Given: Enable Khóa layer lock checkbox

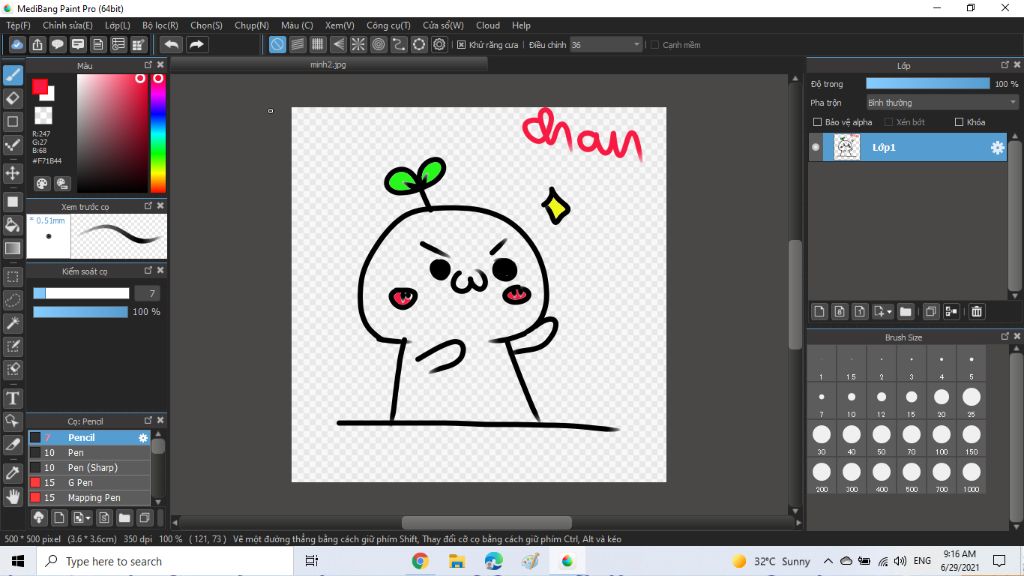Looking at the screenshot, I should 959,122.
